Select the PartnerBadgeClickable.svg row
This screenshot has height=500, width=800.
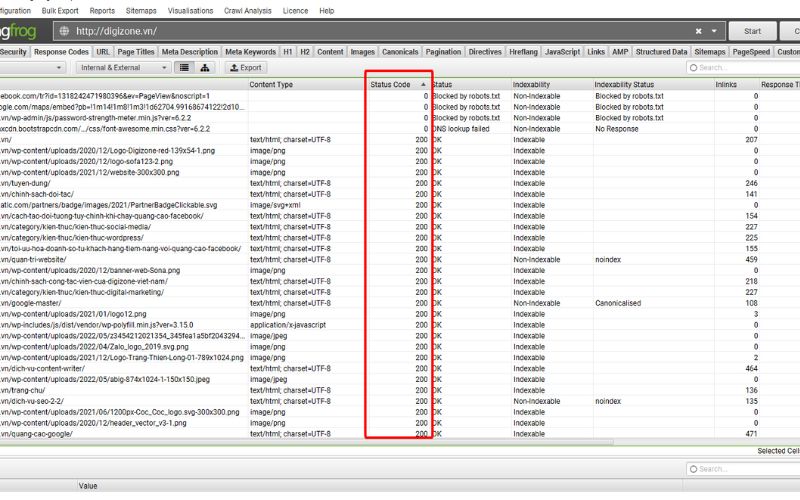coord(400,205)
